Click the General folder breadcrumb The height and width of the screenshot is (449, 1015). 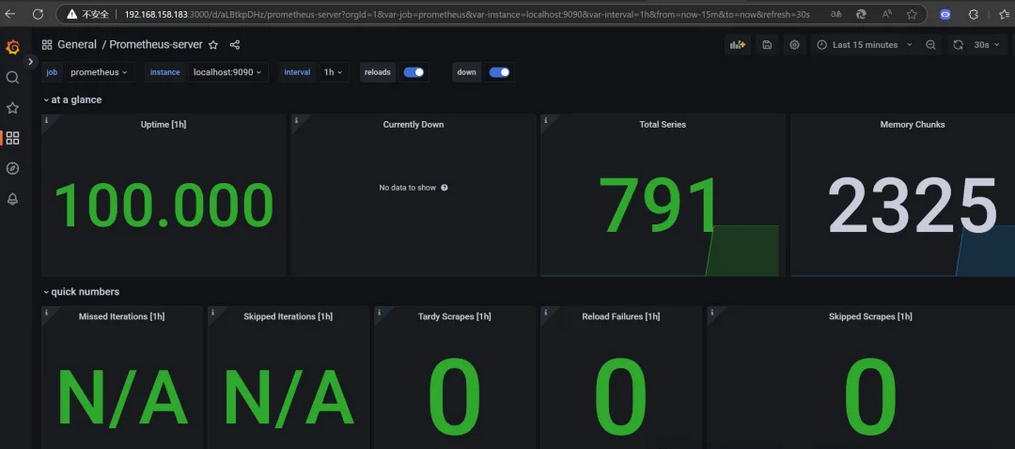click(77, 45)
